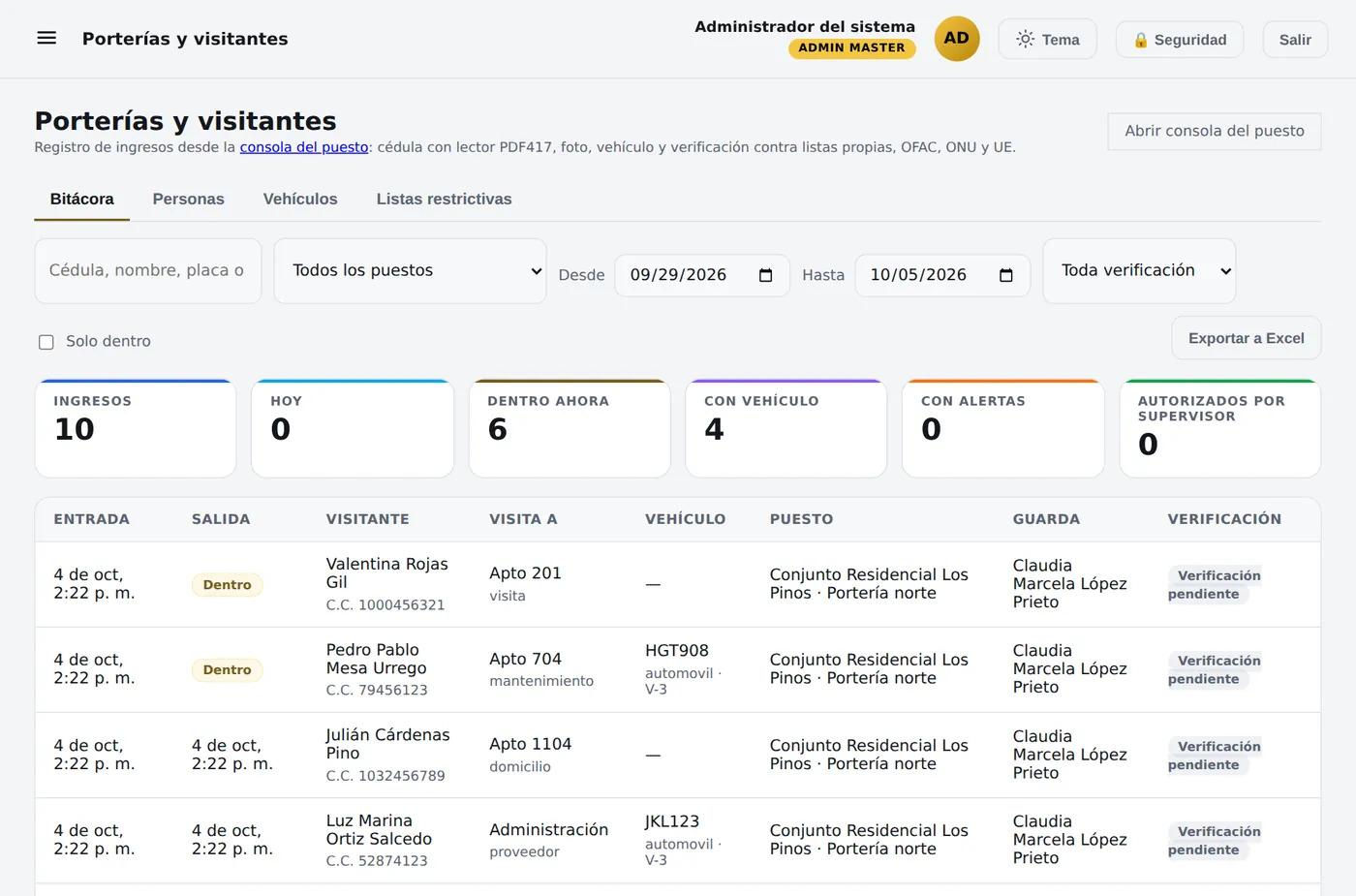Open the Listas restrictivas tab
Viewport: 1356px width, 896px height.
point(444,199)
